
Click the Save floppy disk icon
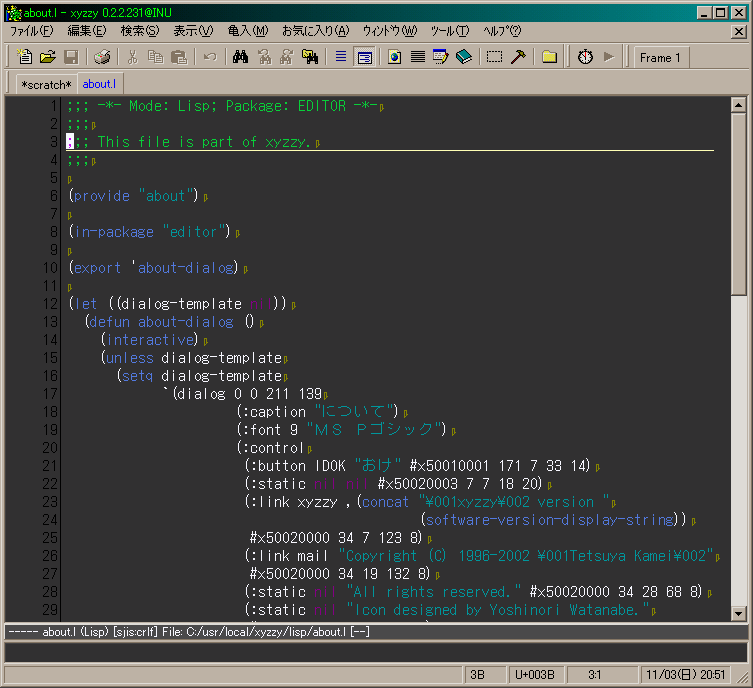(71, 57)
